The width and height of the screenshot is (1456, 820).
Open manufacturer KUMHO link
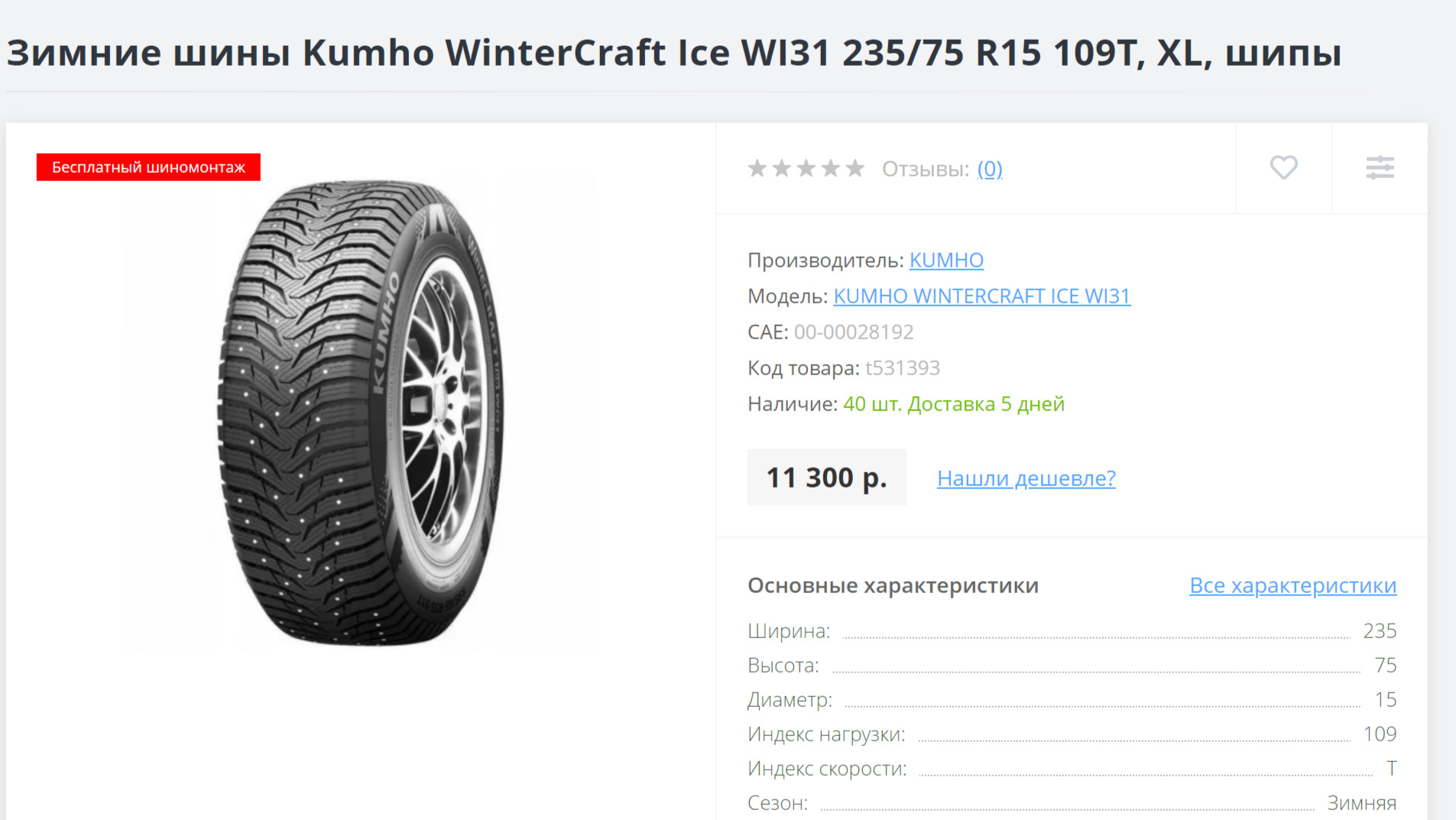tap(946, 261)
